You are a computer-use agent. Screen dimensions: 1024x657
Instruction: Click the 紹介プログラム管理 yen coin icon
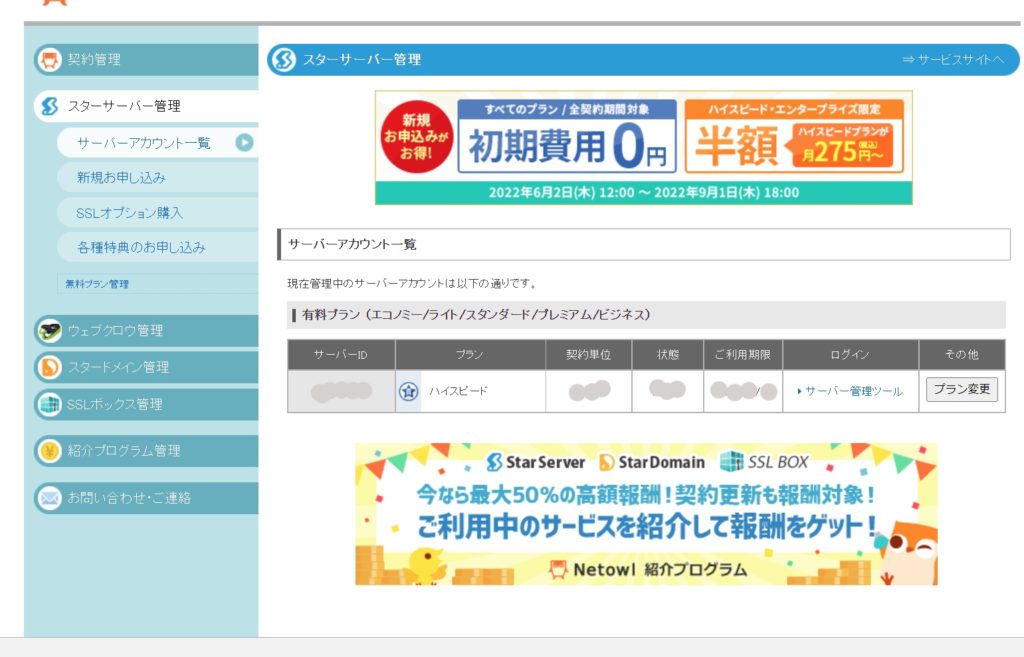point(49,451)
